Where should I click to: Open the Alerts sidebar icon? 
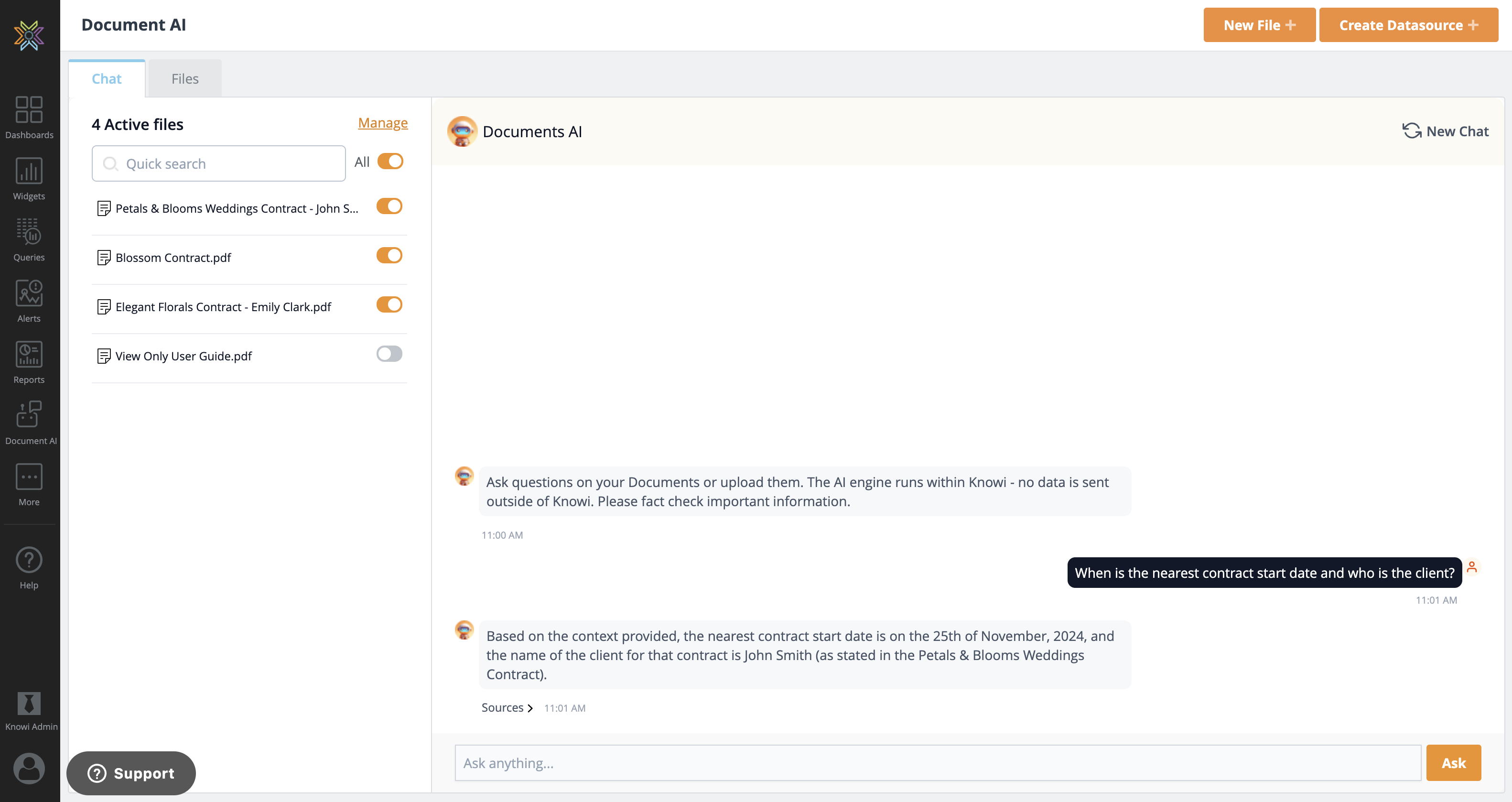click(29, 301)
